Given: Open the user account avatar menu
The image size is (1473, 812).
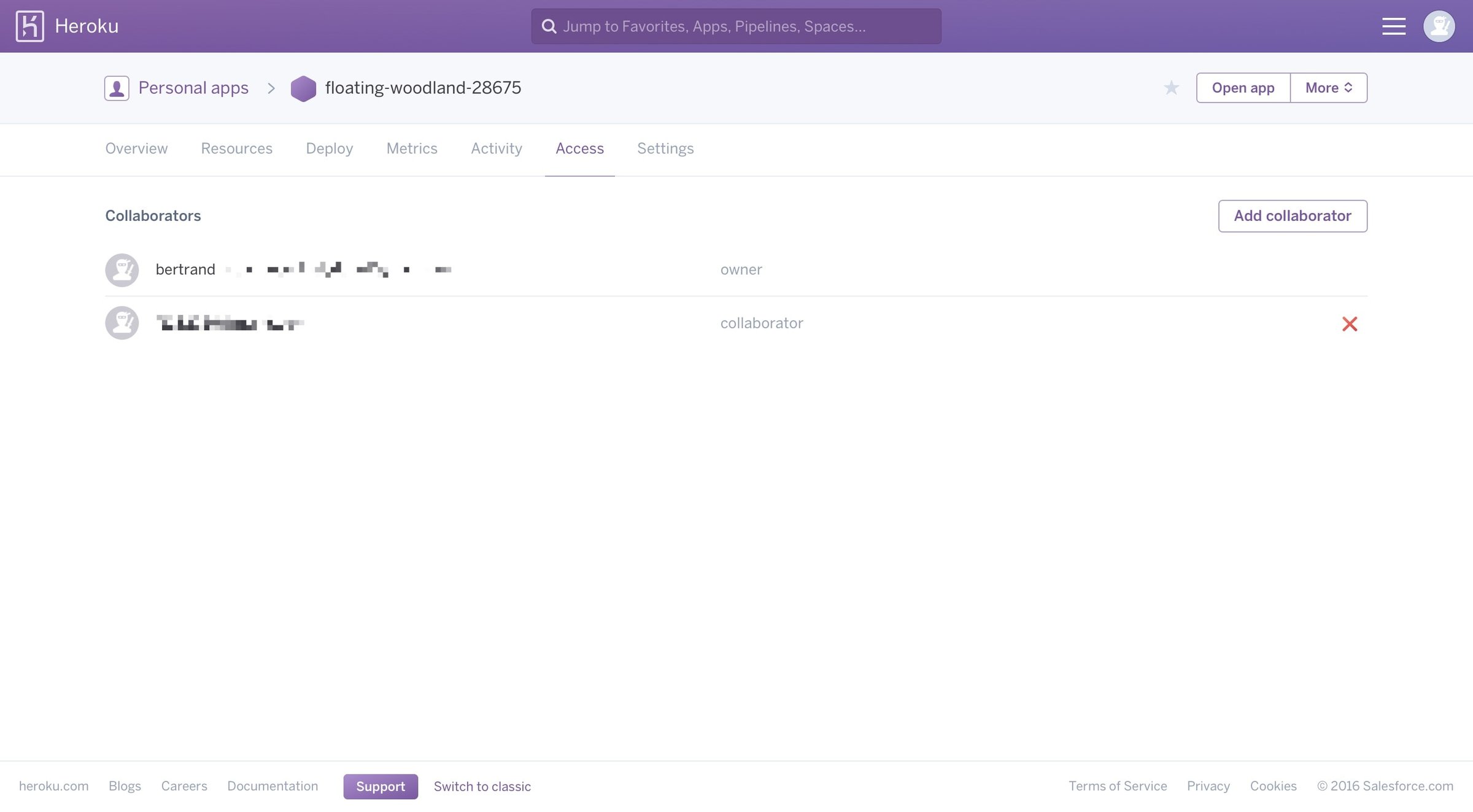Looking at the screenshot, I should [1439, 26].
